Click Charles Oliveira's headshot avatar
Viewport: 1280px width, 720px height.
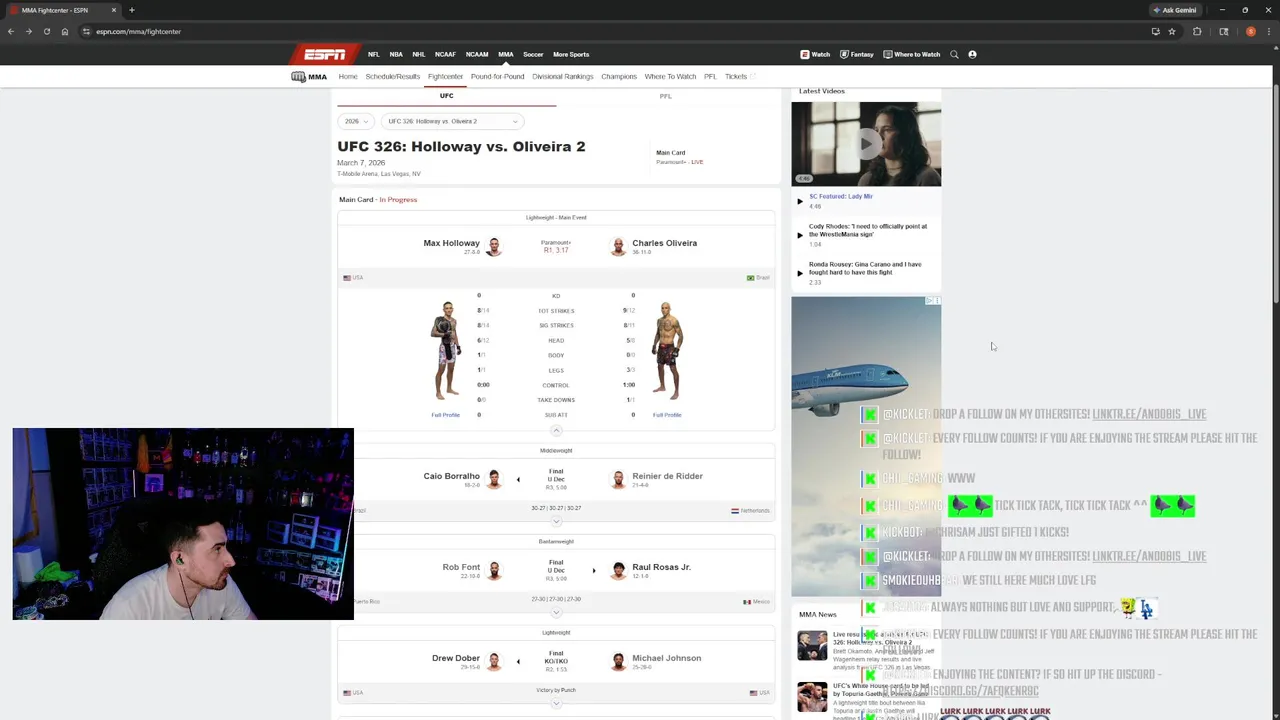coord(618,246)
